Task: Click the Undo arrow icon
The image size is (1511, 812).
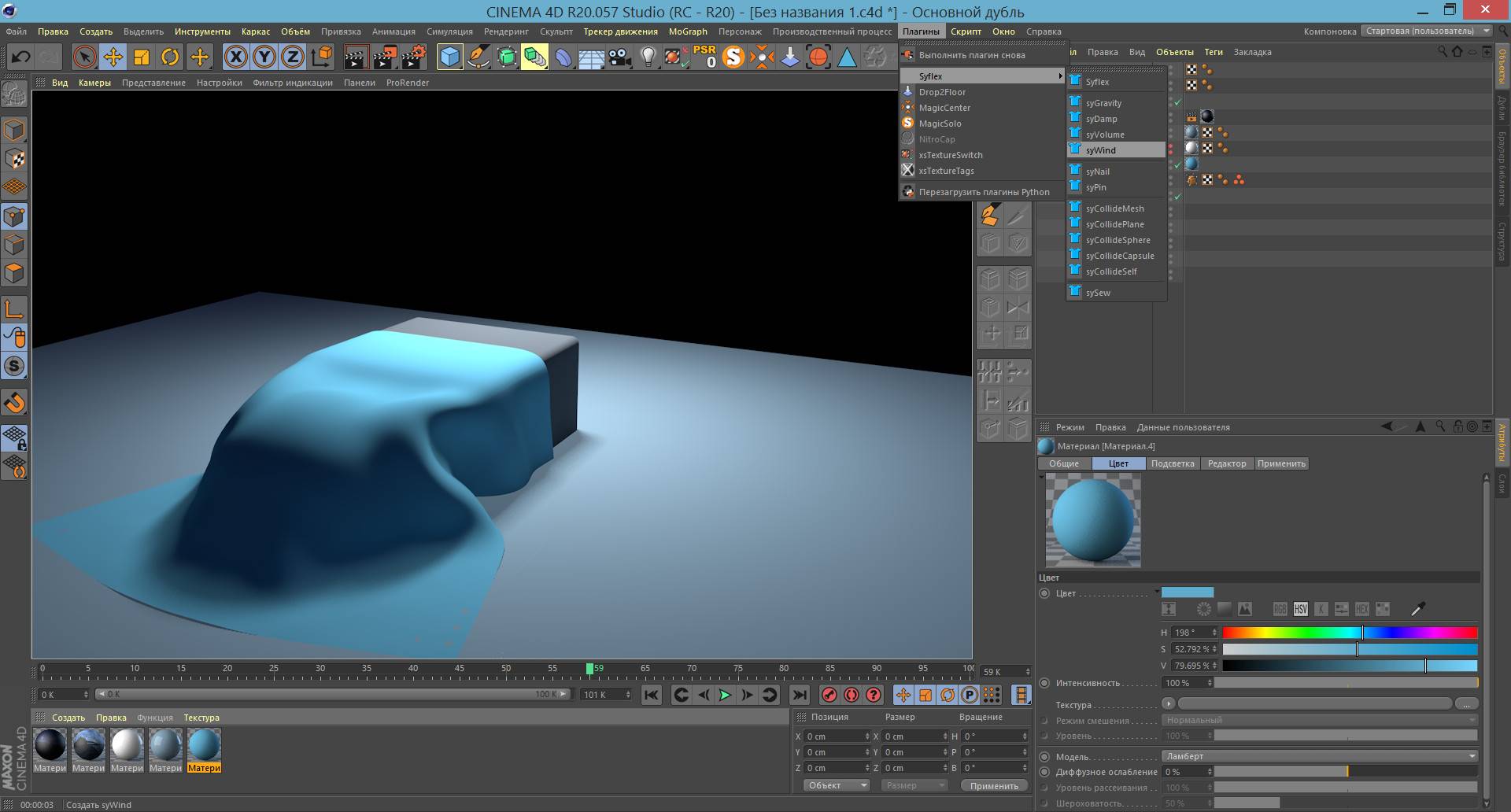Action: (21, 57)
